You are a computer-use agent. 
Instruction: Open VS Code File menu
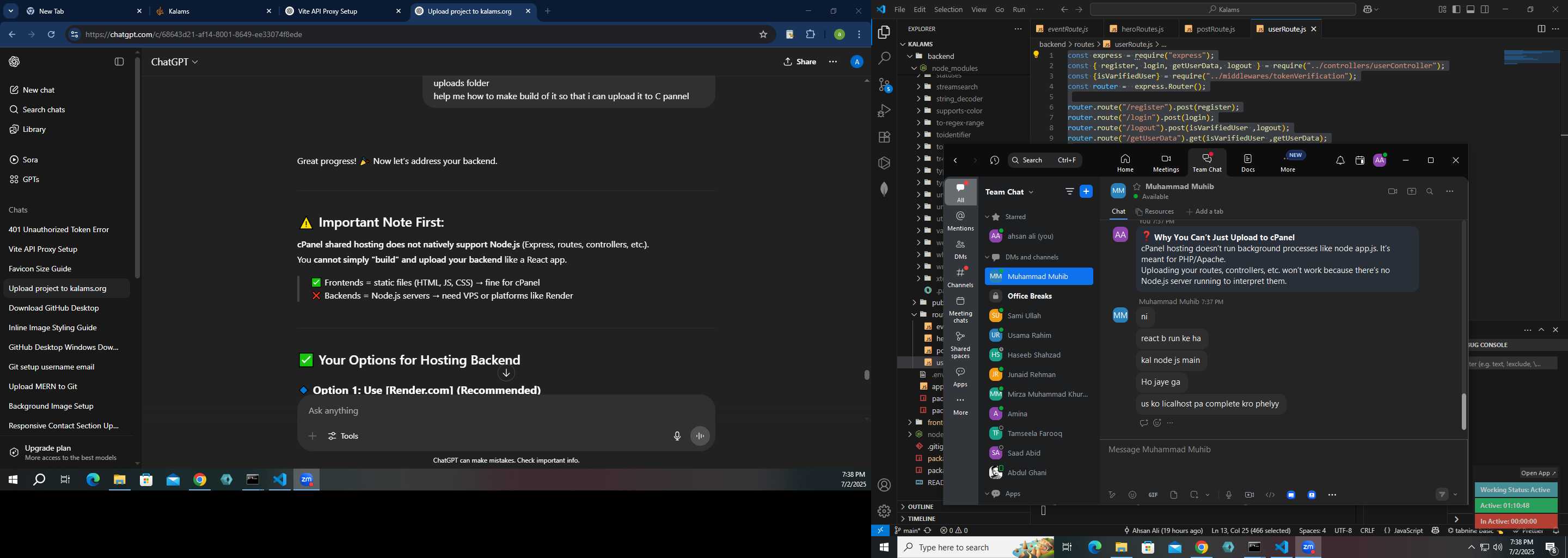(899, 10)
